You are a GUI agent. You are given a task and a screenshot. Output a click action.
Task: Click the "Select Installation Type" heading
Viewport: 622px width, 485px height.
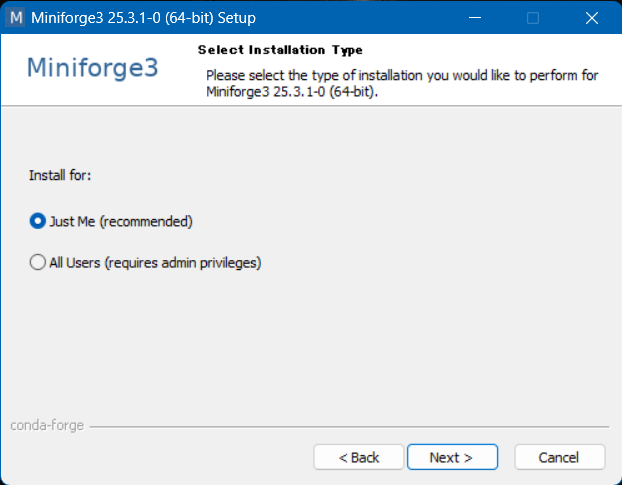(x=280, y=50)
